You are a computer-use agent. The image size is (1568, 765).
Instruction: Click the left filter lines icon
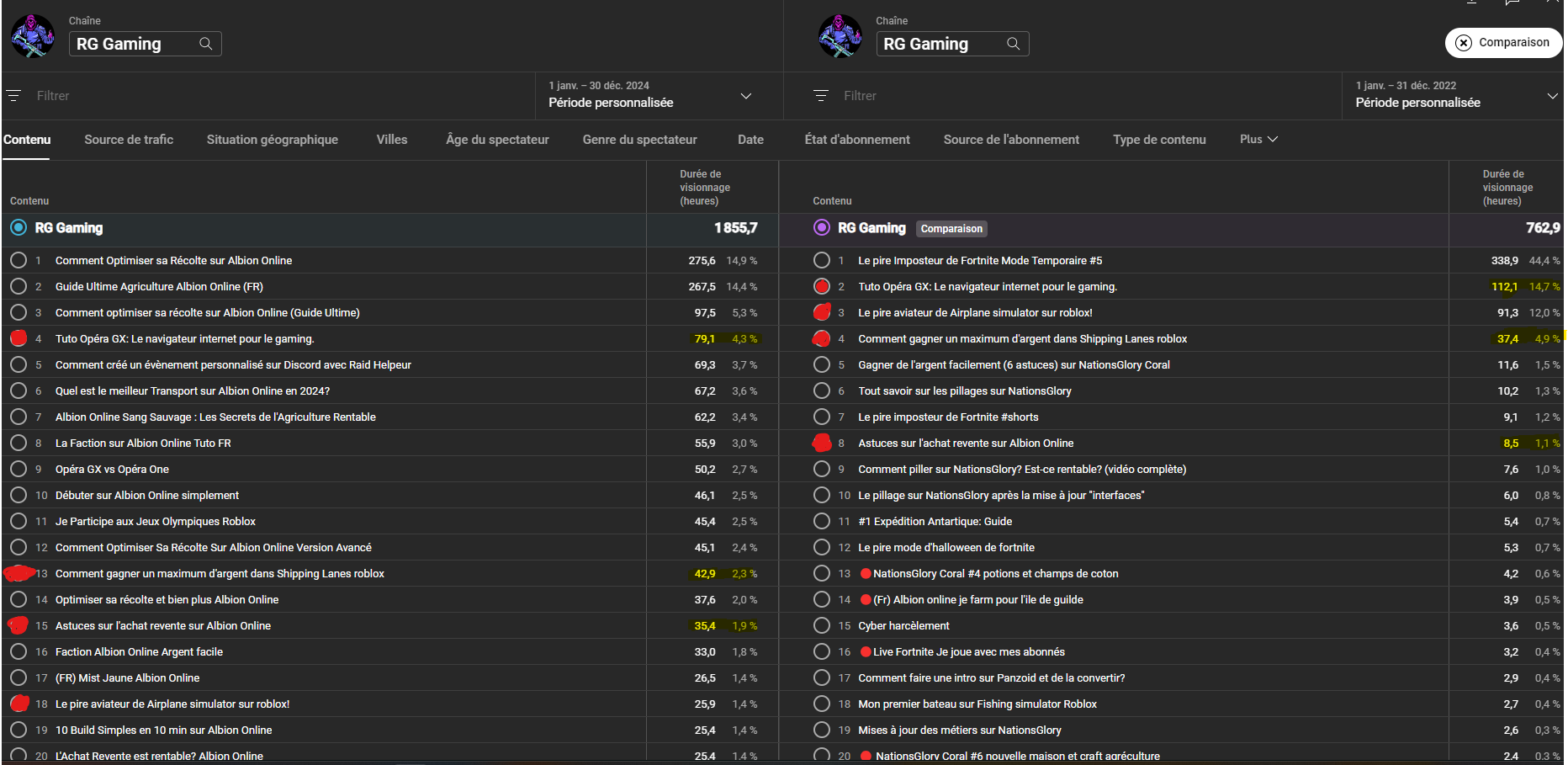pos(13,96)
